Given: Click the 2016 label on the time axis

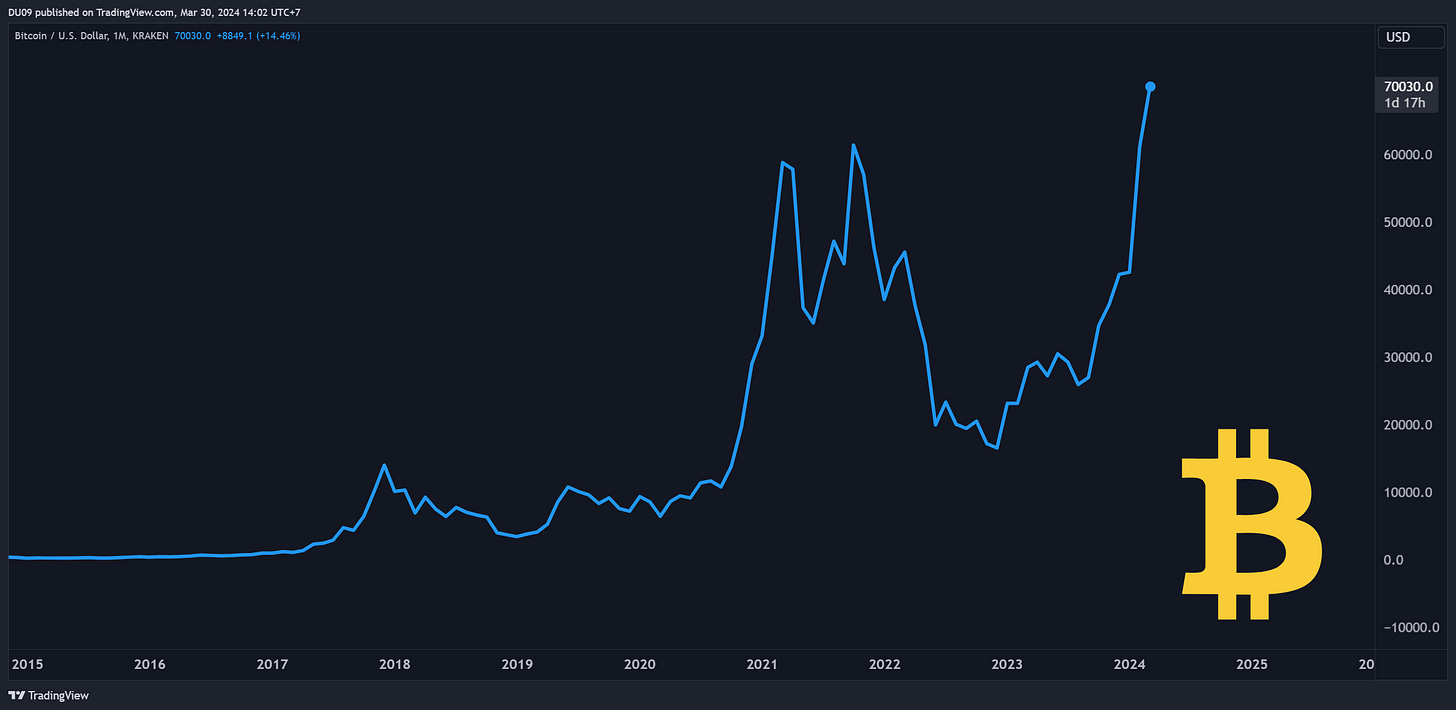Looking at the screenshot, I should (150, 664).
